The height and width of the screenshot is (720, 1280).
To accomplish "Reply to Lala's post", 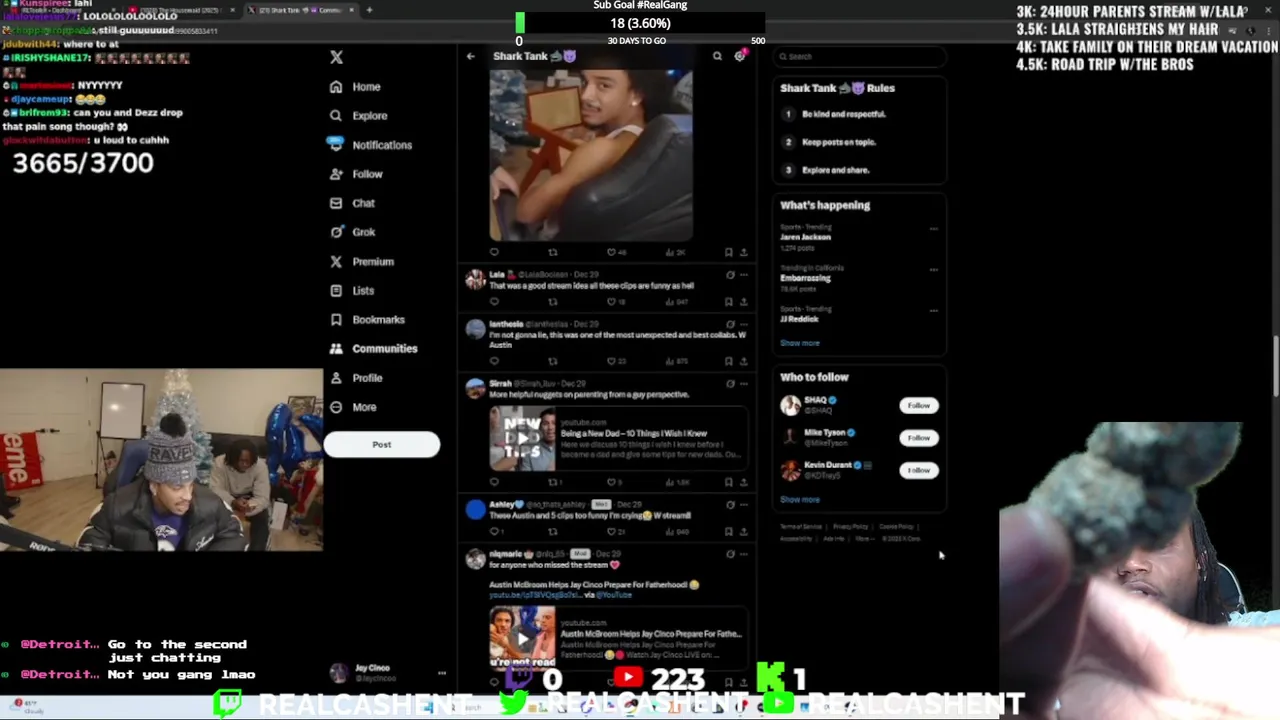I will pyautogui.click(x=494, y=301).
